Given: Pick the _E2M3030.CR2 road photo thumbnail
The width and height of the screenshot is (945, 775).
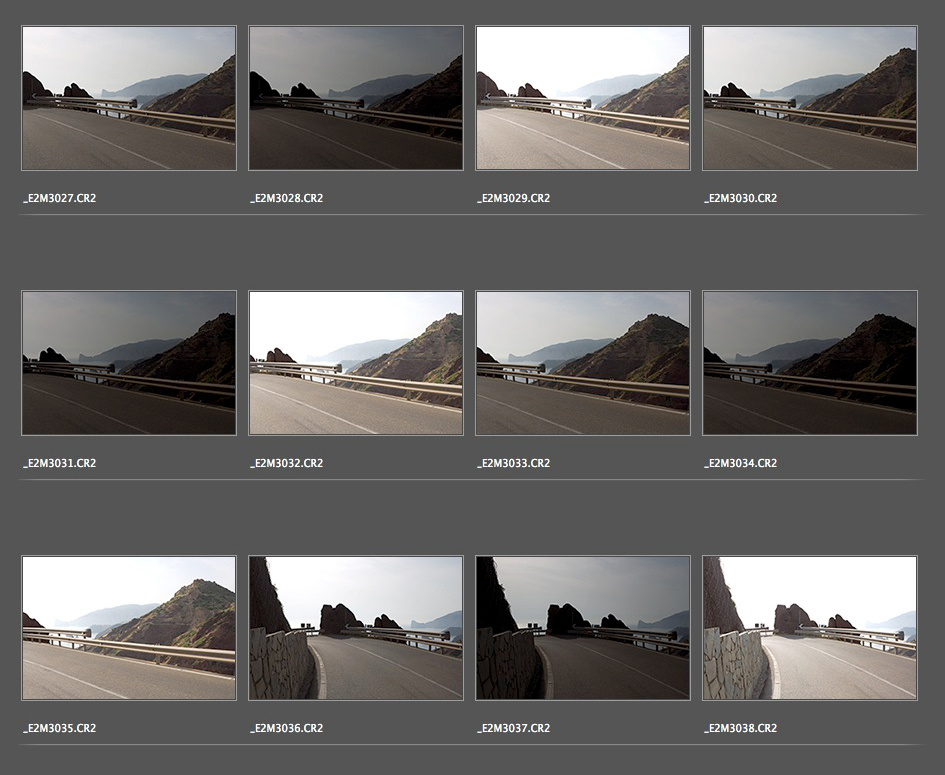Looking at the screenshot, I should 810,98.
